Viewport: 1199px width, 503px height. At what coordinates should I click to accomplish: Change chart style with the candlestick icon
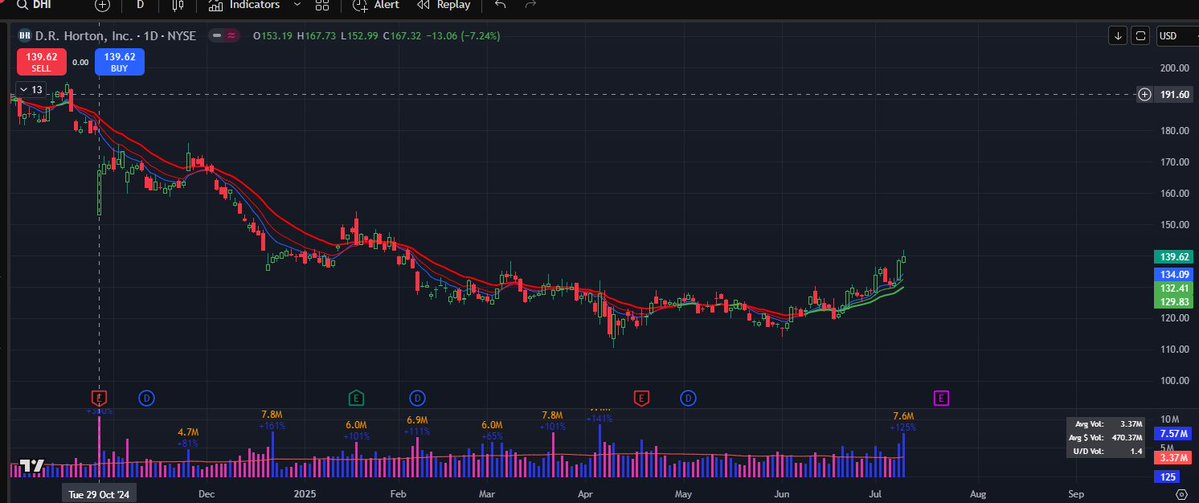click(x=178, y=5)
